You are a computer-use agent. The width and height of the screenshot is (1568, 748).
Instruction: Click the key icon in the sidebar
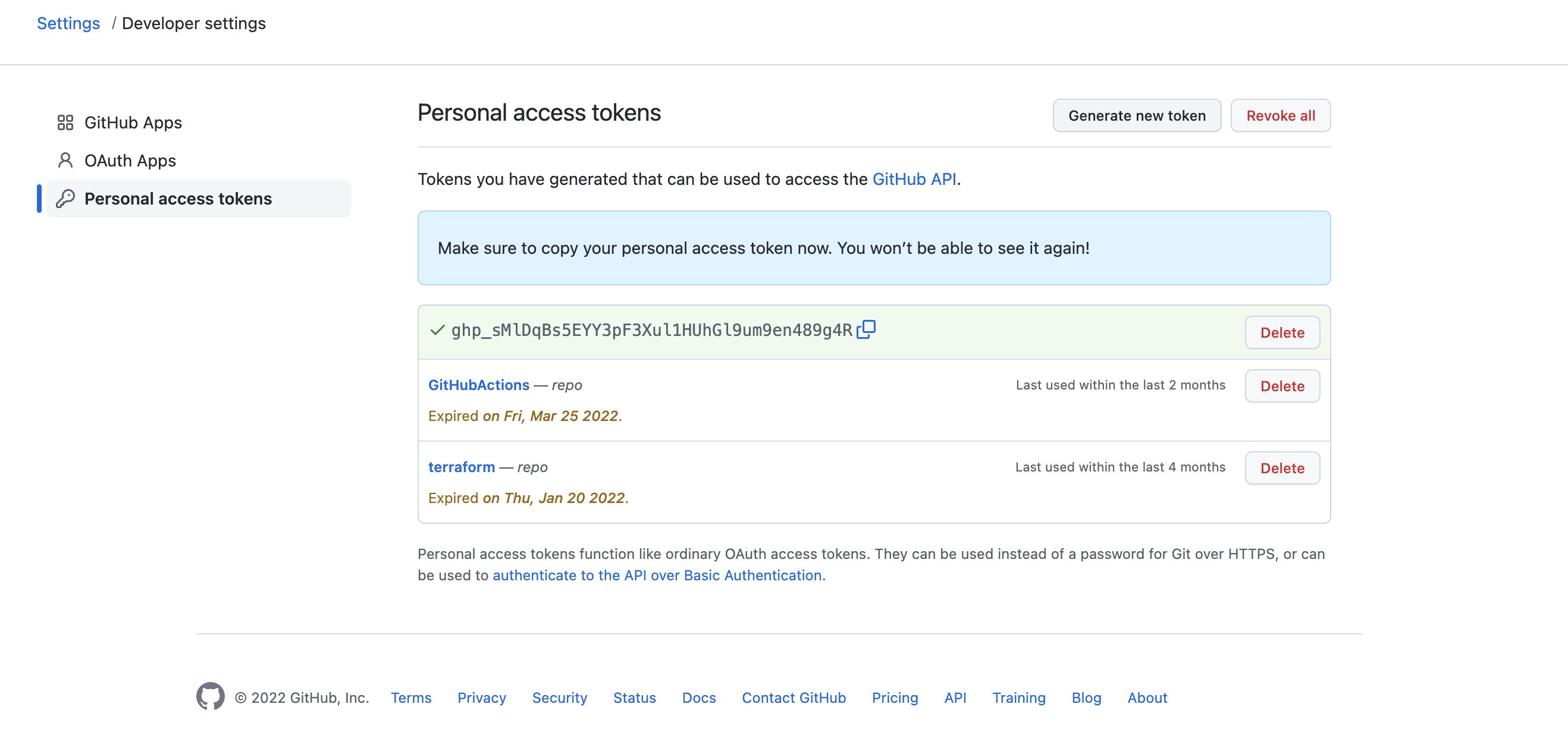(65, 199)
